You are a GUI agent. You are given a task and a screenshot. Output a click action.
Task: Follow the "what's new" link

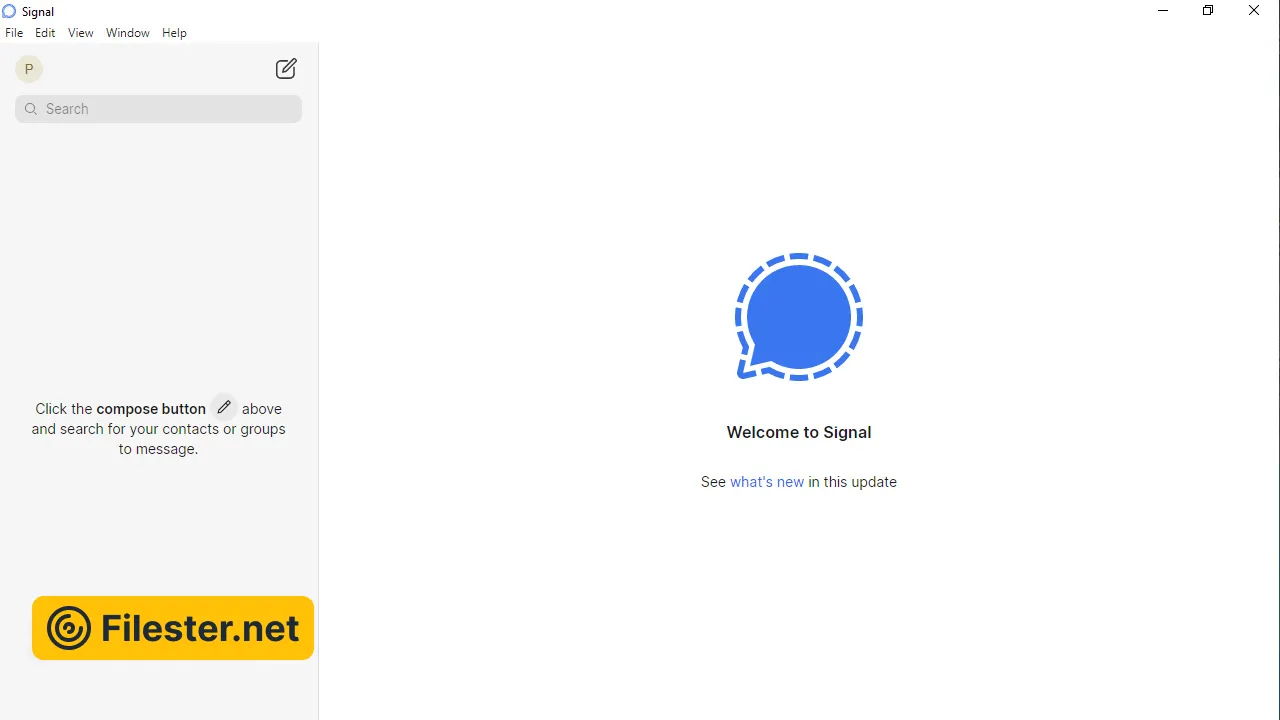[766, 482]
